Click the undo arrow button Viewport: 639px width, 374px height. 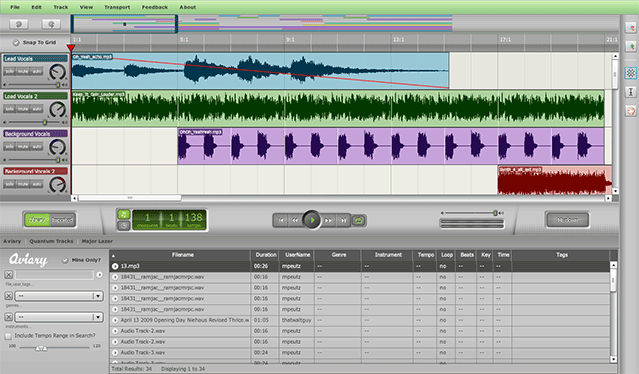[19, 24]
